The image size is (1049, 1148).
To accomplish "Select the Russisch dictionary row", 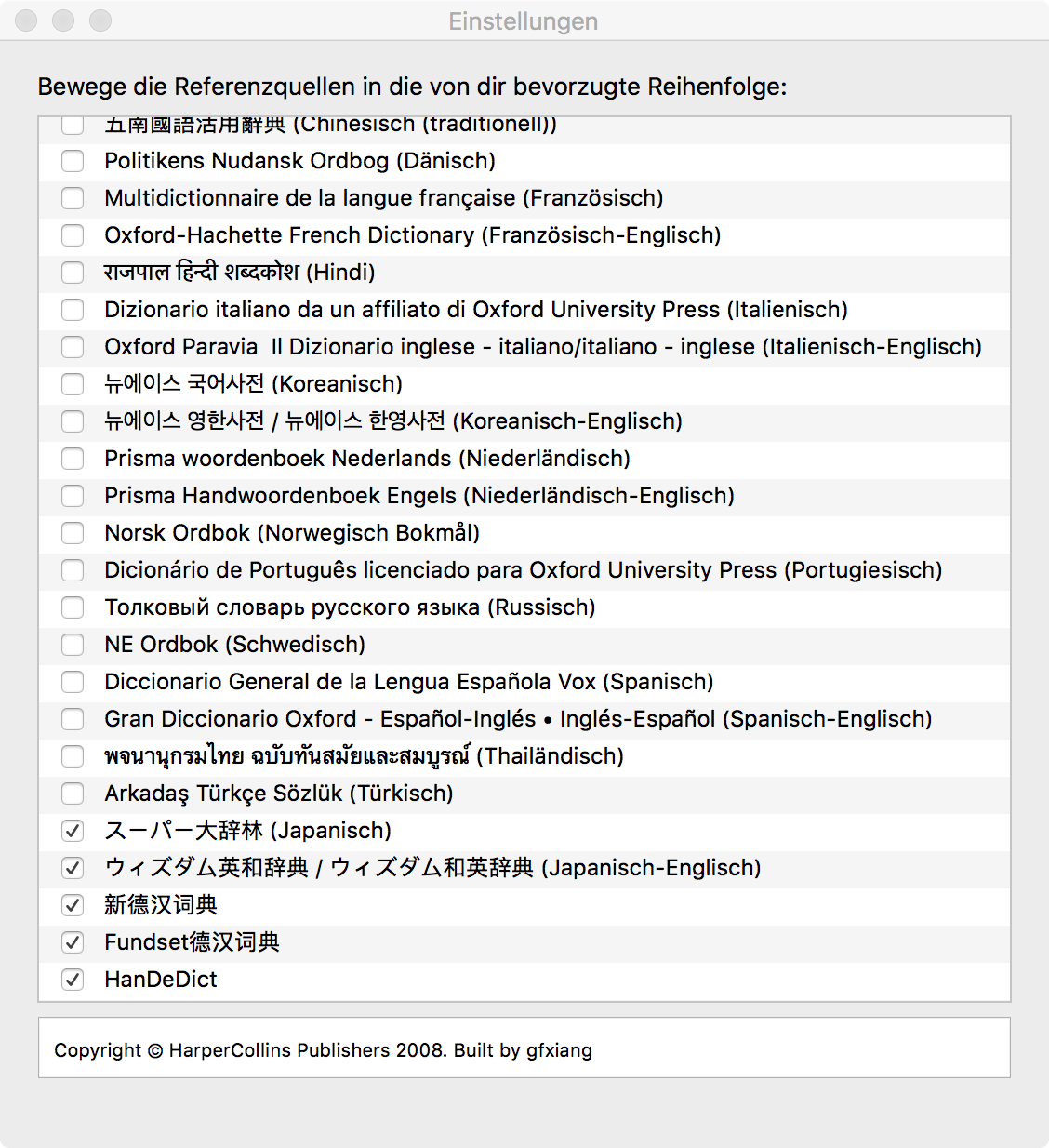I will (x=350, y=607).
